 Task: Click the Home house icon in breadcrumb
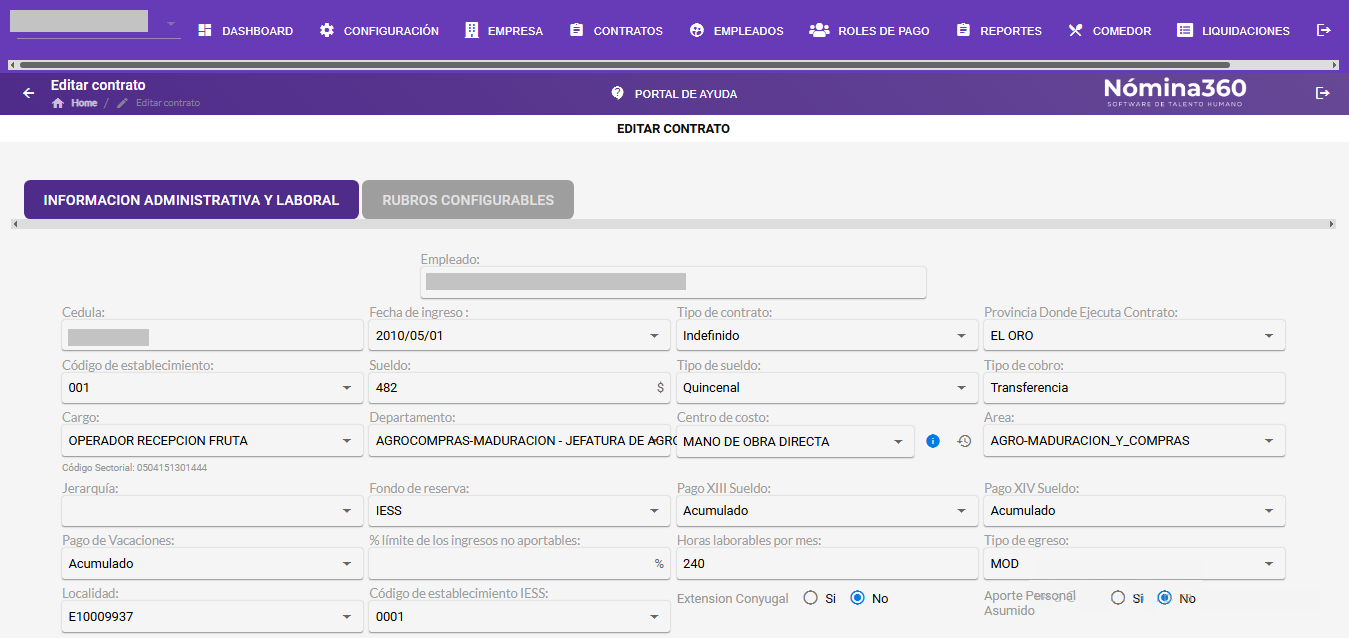(x=58, y=103)
